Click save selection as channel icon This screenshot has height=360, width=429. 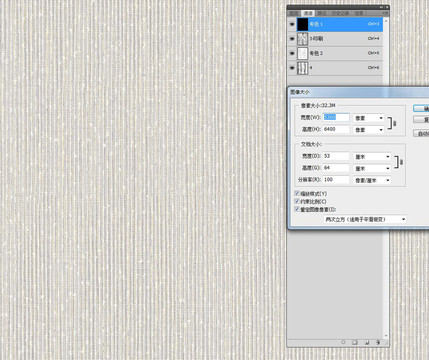pos(355,342)
